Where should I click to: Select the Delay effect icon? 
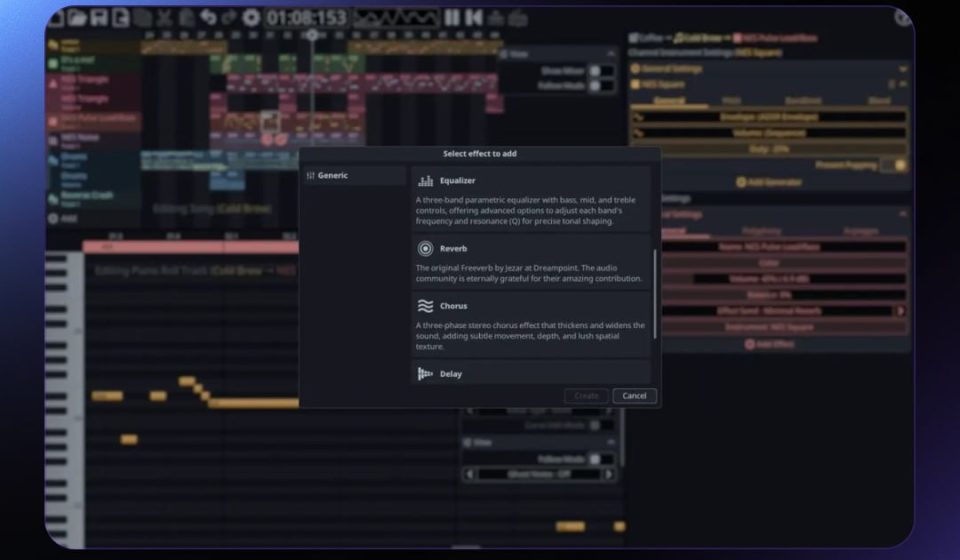(x=426, y=374)
